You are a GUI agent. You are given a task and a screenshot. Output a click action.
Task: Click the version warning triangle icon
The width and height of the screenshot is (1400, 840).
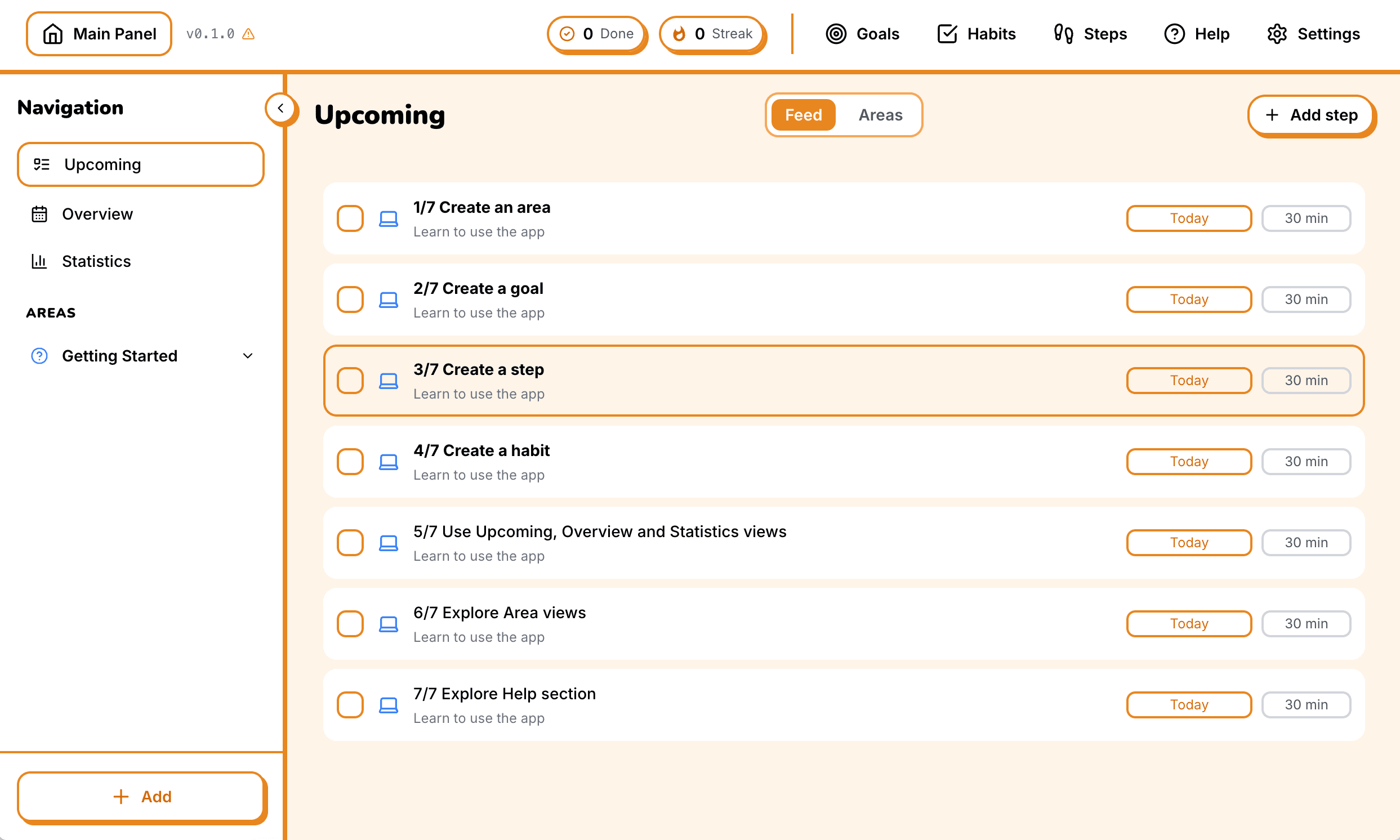248,34
